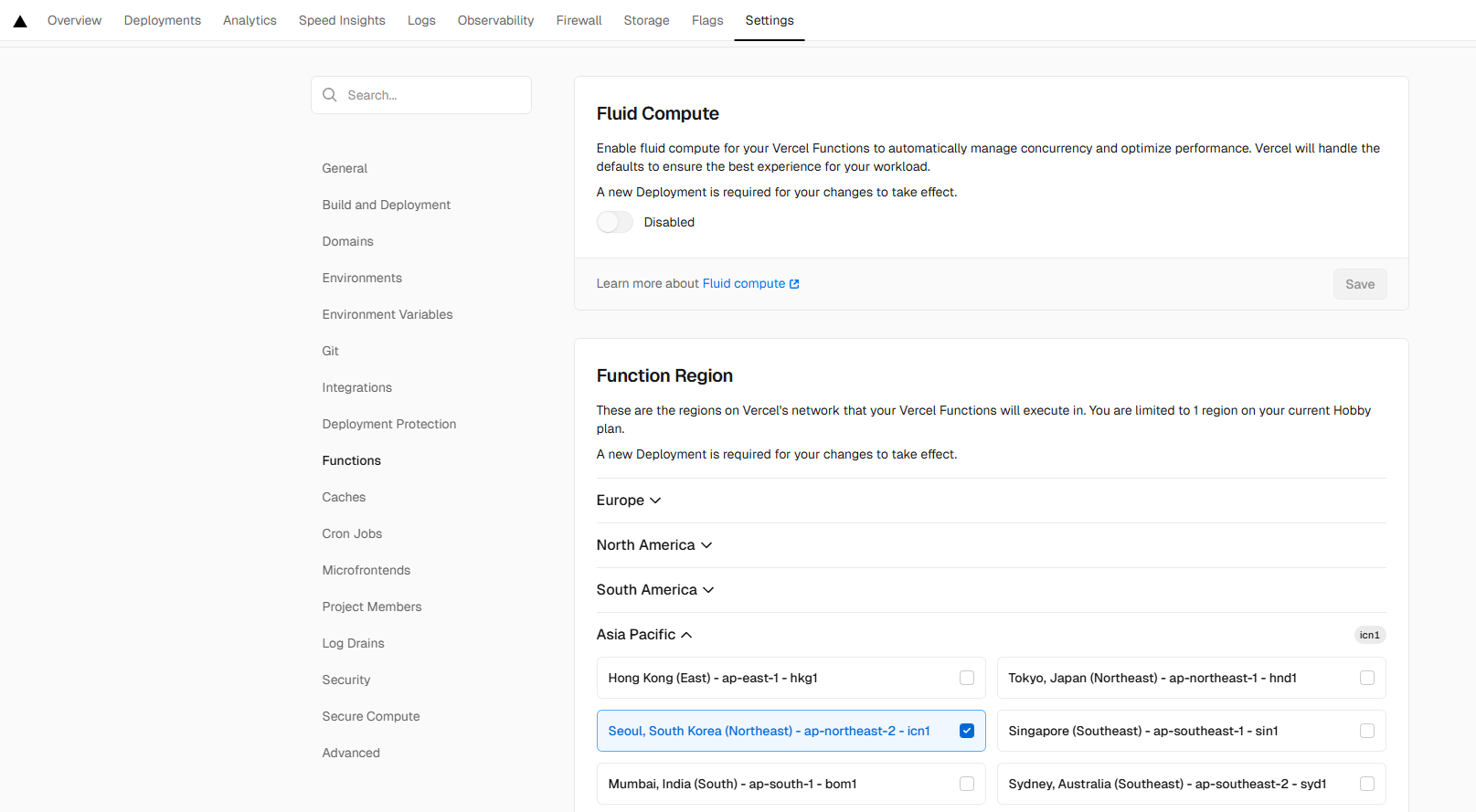Screen dimensions: 1476x812
Task: Click the Mumbai, India region label
Action: pyautogui.click(x=733, y=784)
